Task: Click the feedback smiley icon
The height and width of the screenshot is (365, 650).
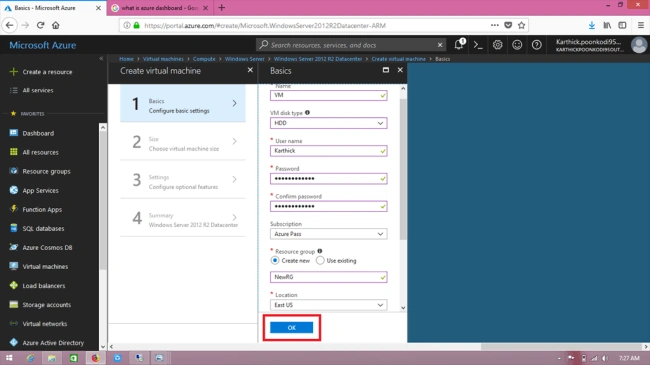Action: [517, 45]
